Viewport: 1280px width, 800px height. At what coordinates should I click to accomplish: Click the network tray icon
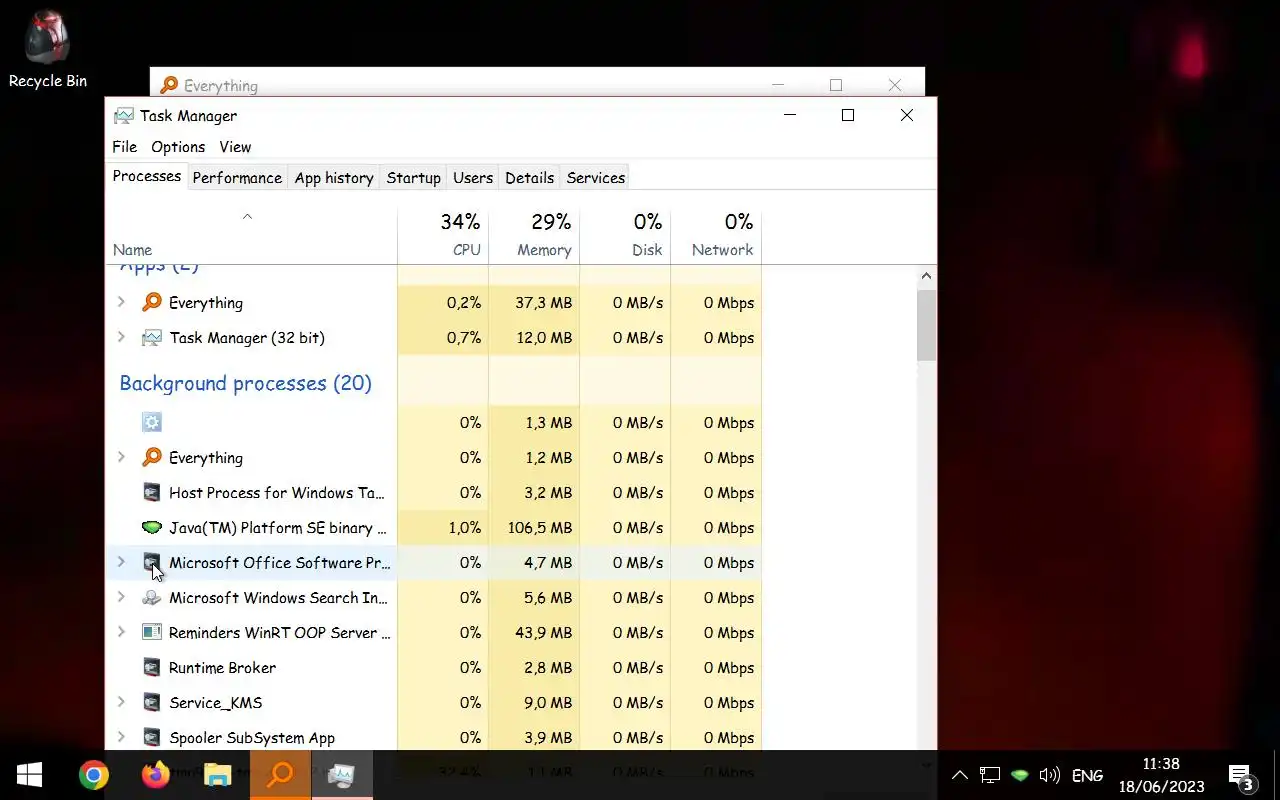pyautogui.click(x=989, y=775)
